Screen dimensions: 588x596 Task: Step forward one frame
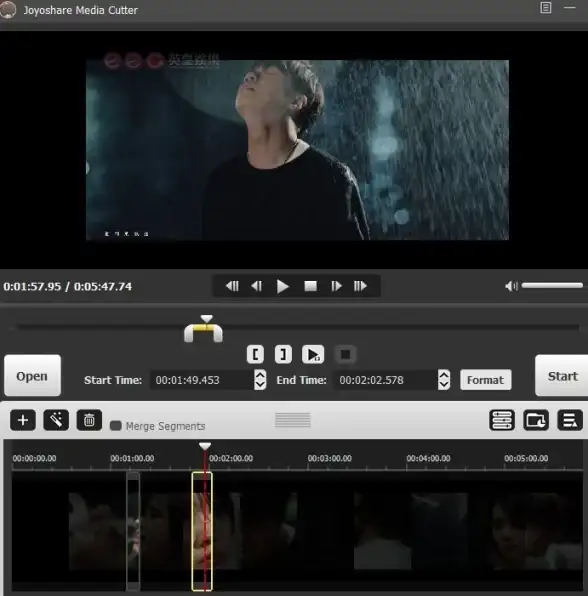(x=336, y=286)
